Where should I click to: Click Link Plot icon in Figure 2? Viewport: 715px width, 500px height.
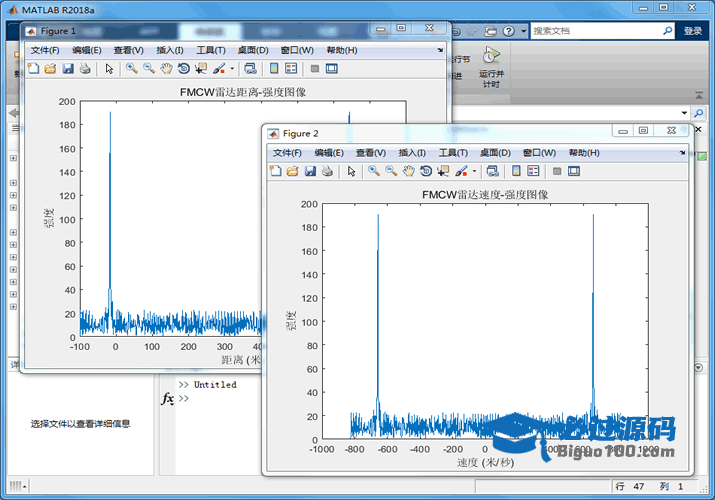(x=492, y=171)
